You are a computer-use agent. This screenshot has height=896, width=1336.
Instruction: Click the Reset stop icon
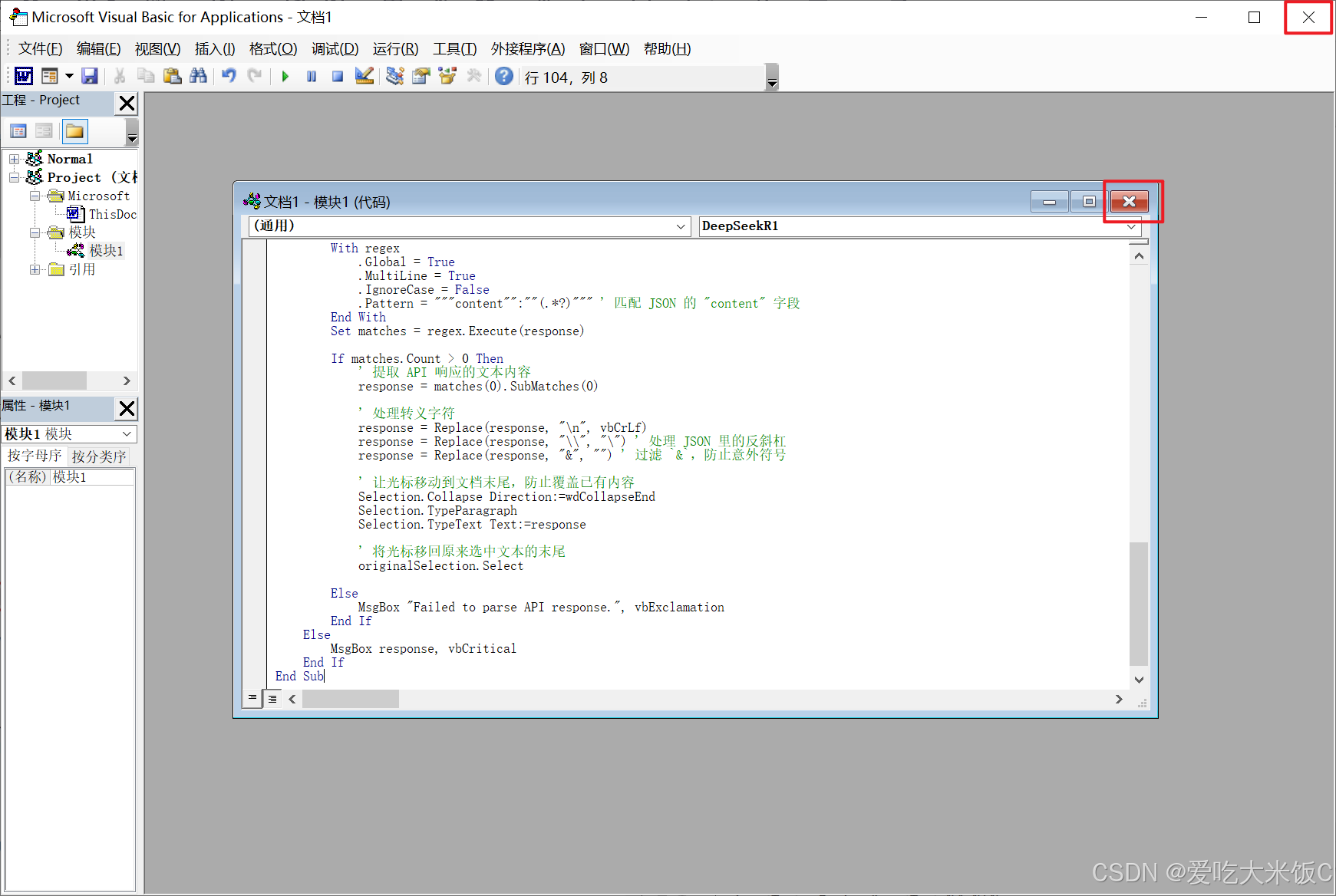point(338,76)
